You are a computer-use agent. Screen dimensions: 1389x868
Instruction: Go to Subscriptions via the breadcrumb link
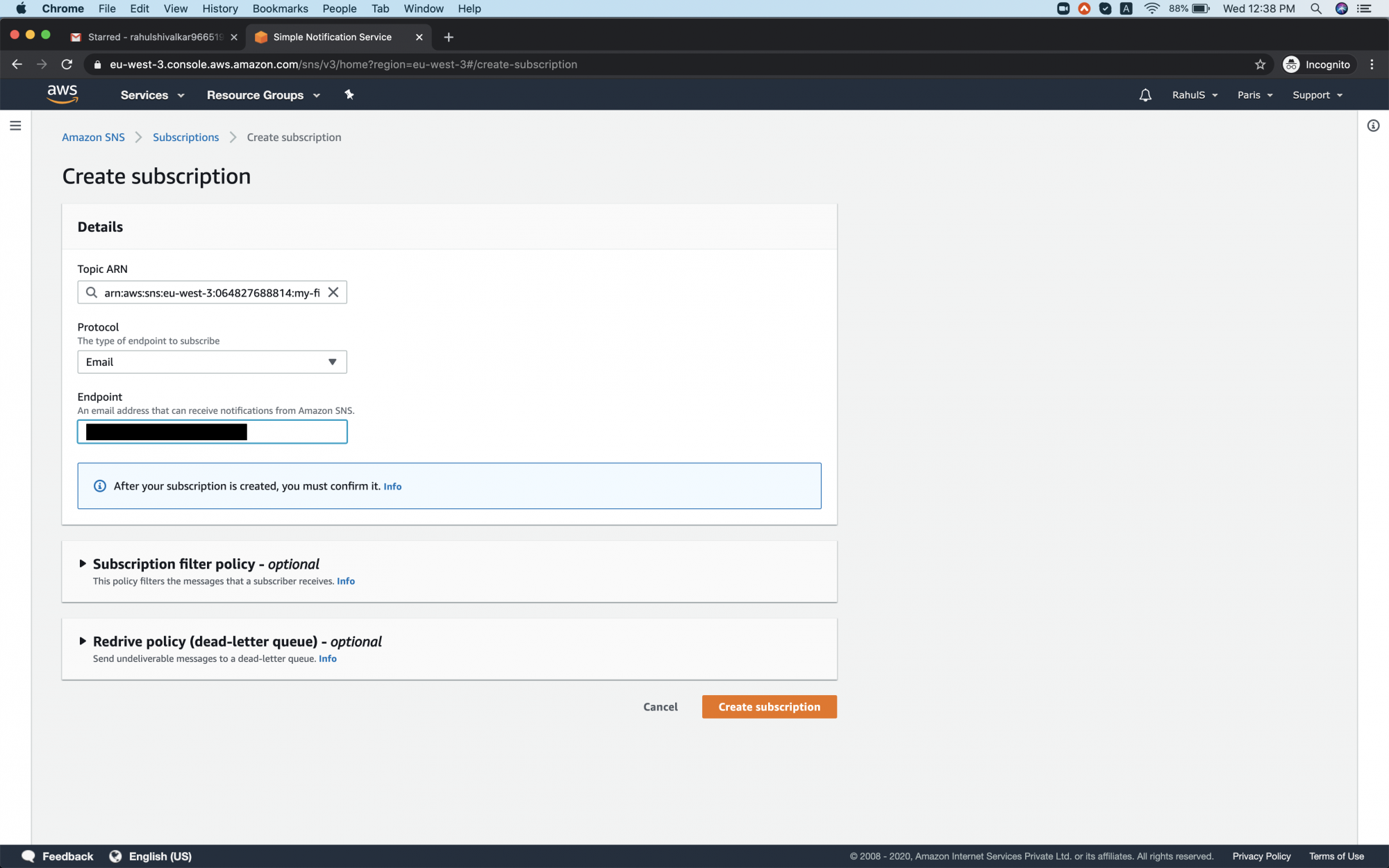[185, 137]
